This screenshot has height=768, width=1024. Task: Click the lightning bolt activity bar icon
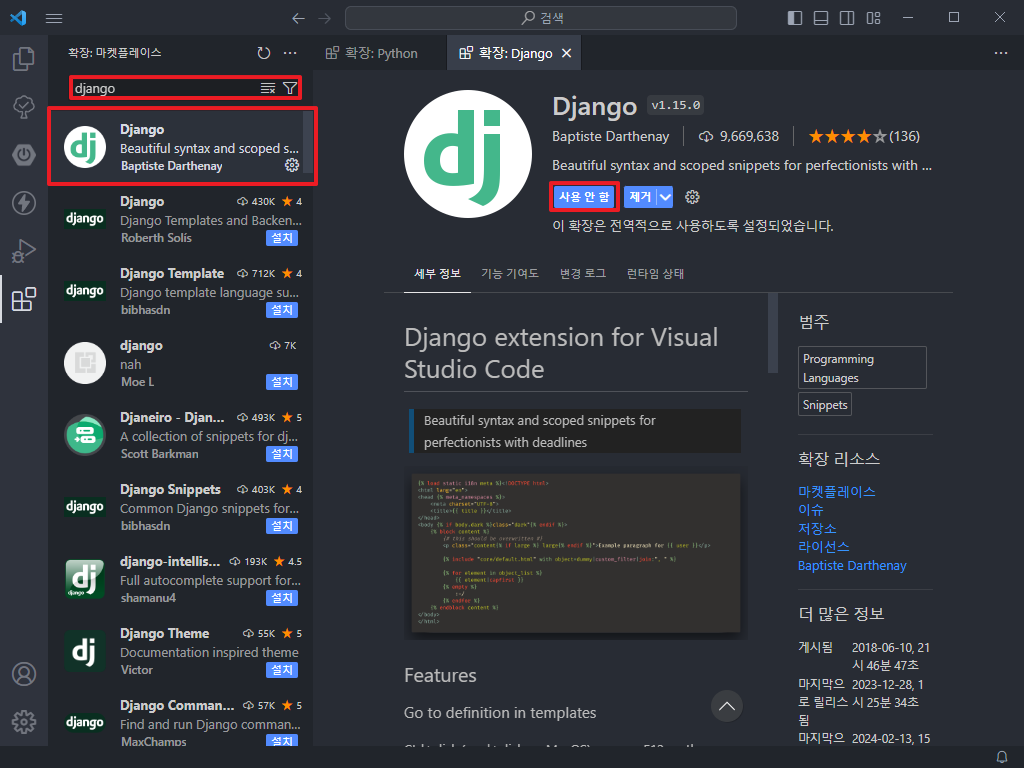click(24, 203)
